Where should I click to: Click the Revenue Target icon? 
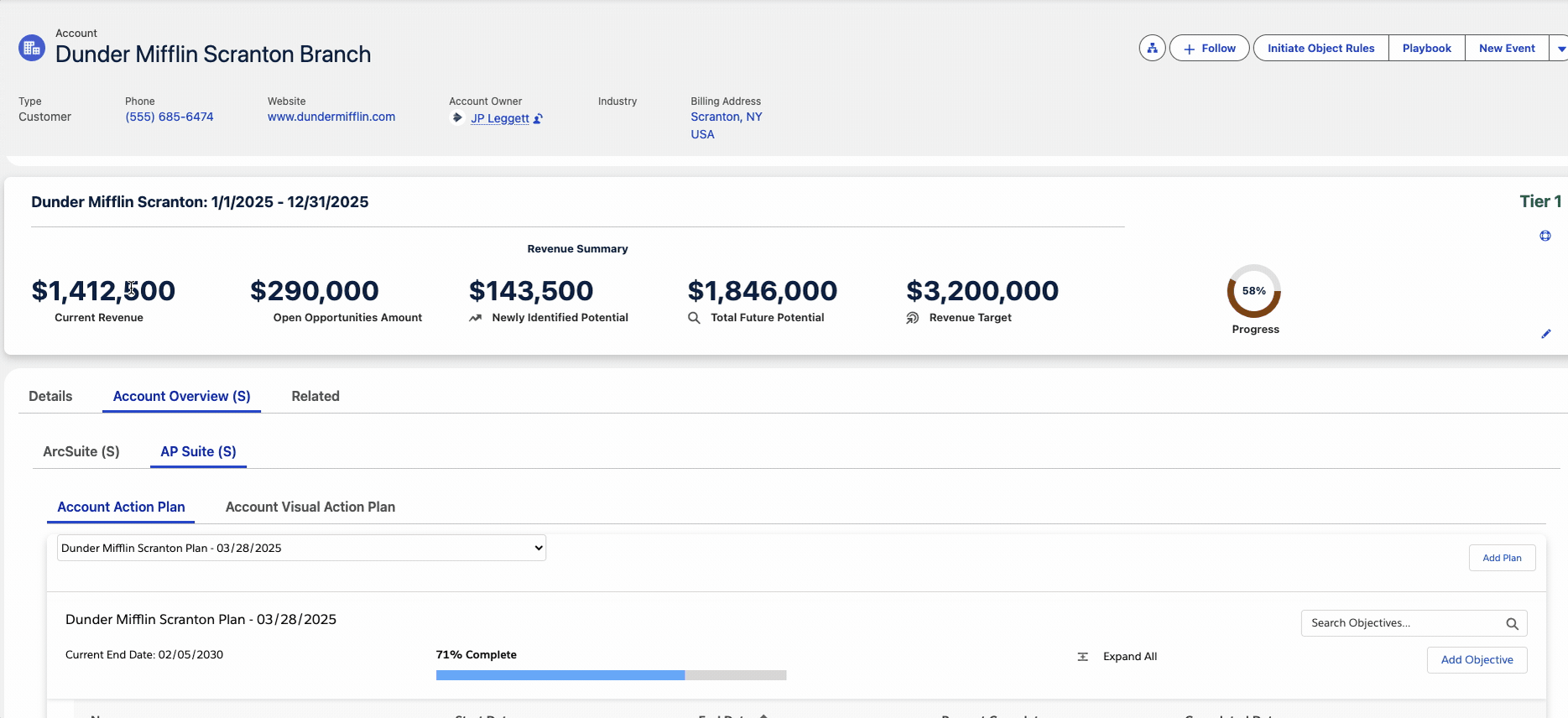pyautogui.click(x=913, y=318)
